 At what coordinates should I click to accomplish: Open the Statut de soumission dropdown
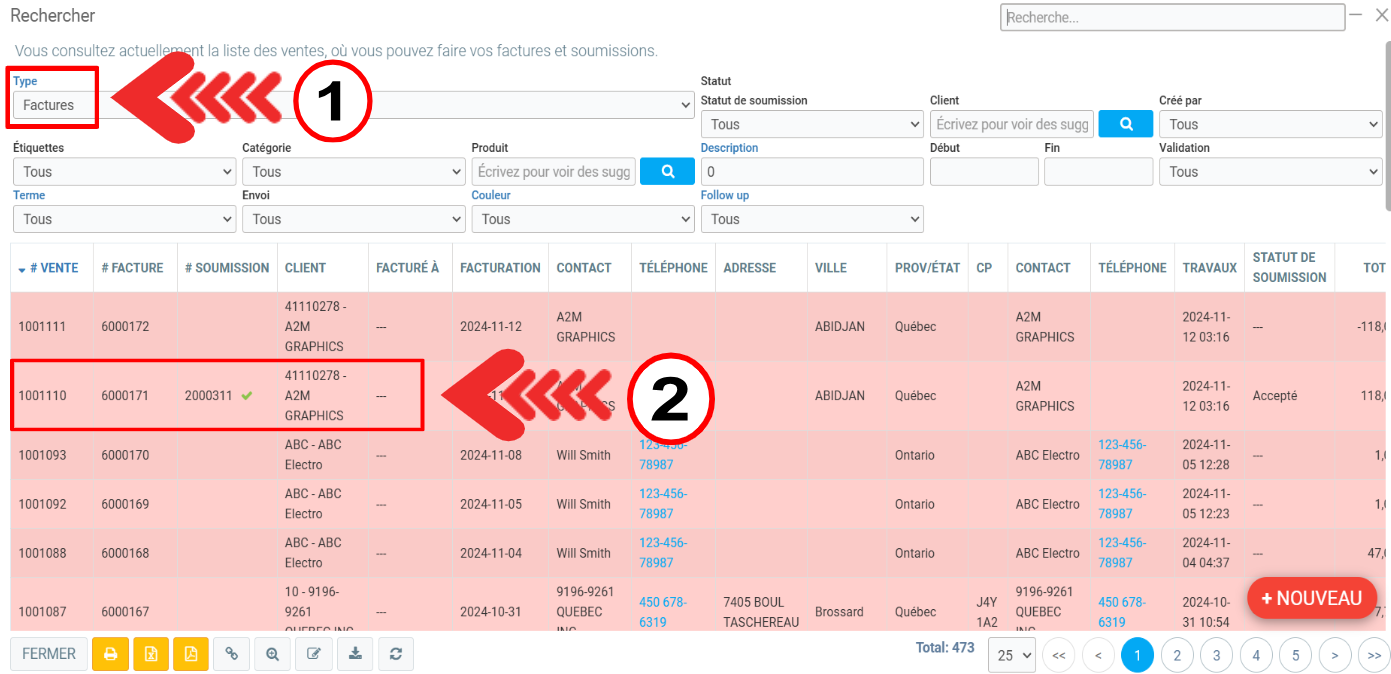click(x=811, y=124)
